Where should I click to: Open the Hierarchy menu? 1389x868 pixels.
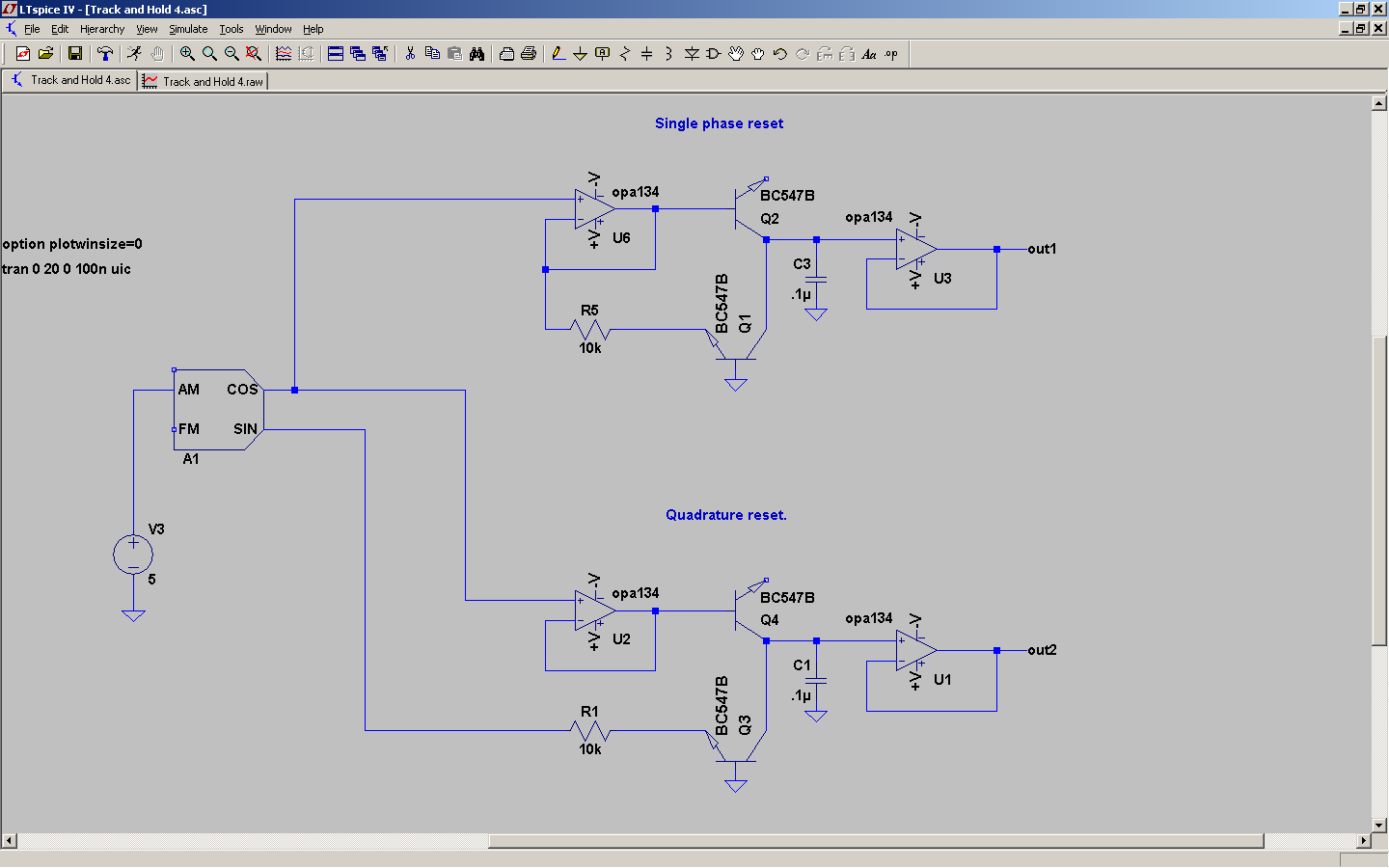[x=102, y=29]
